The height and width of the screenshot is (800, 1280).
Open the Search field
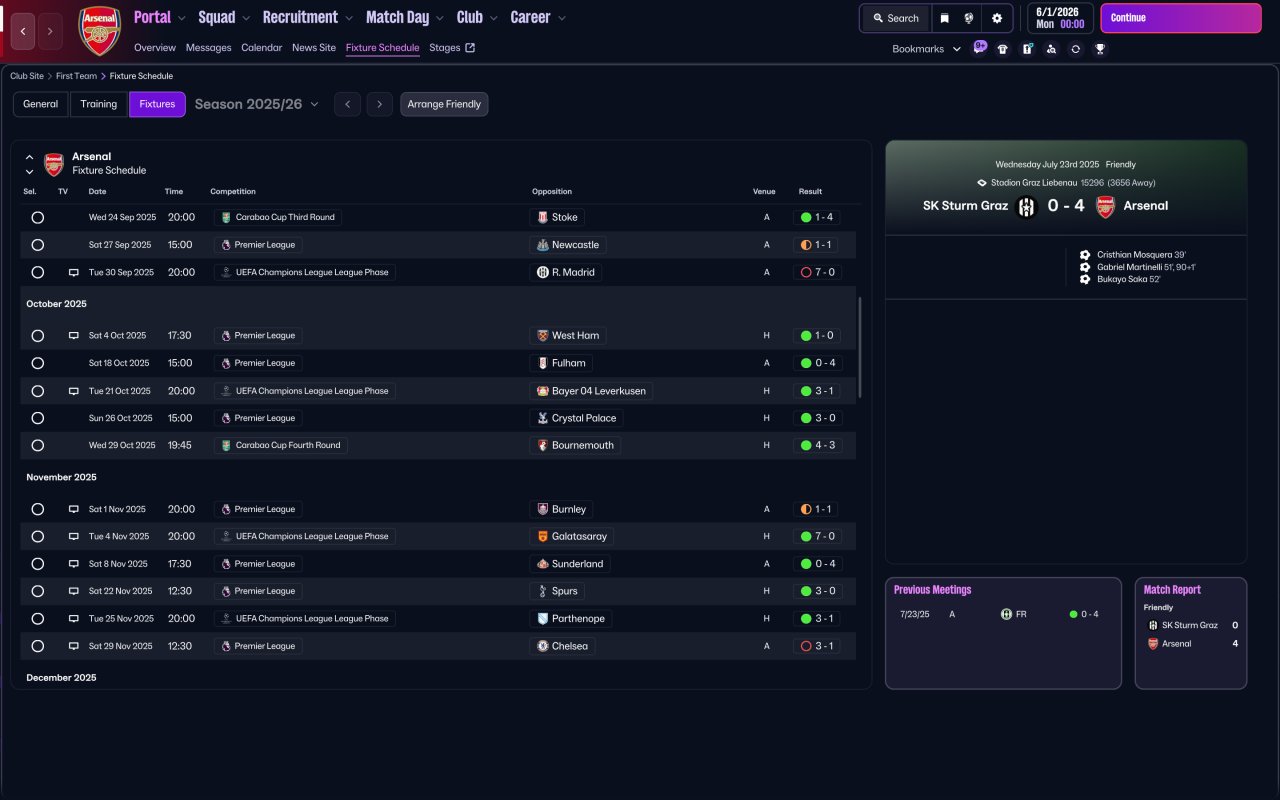(x=895, y=18)
